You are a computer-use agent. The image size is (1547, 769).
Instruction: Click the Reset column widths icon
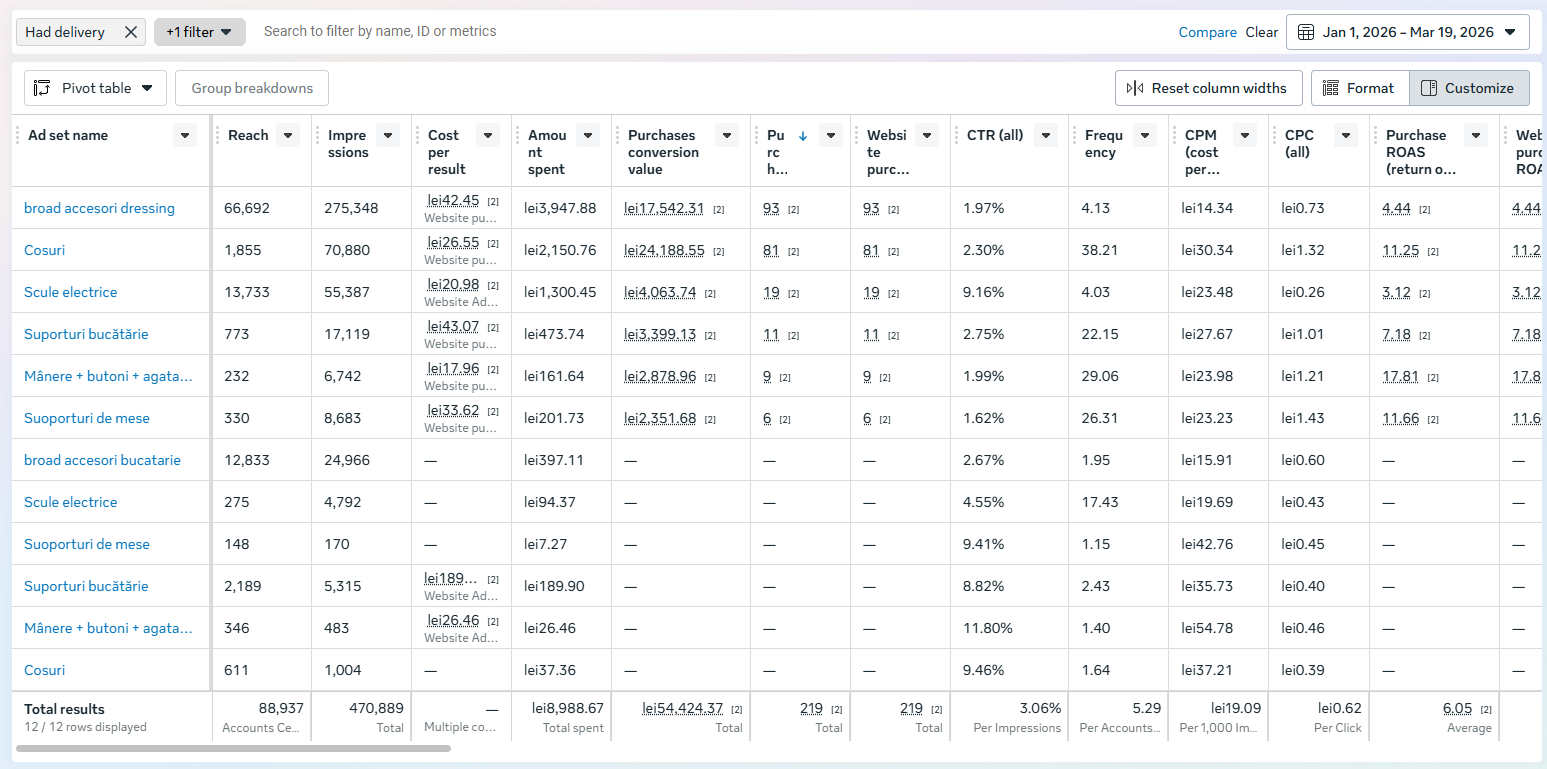pyautogui.click(x=1135, y=88)
